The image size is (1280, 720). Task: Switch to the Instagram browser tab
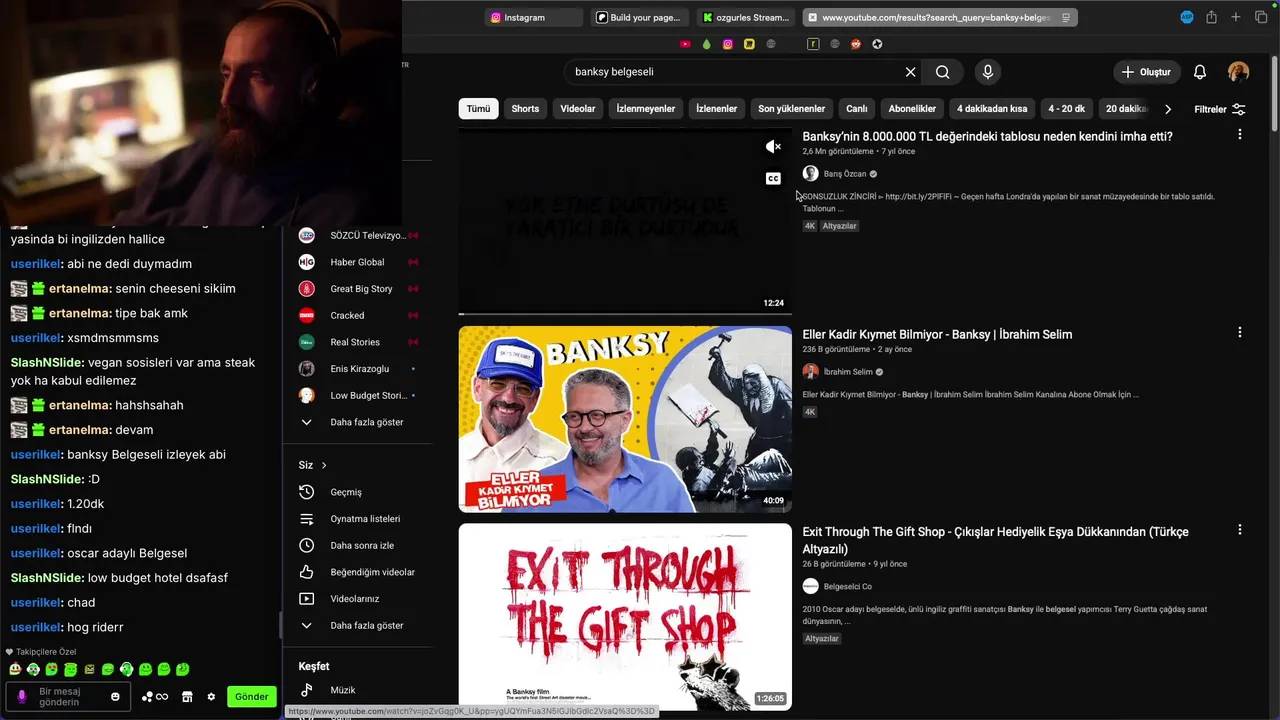(534, 17)
